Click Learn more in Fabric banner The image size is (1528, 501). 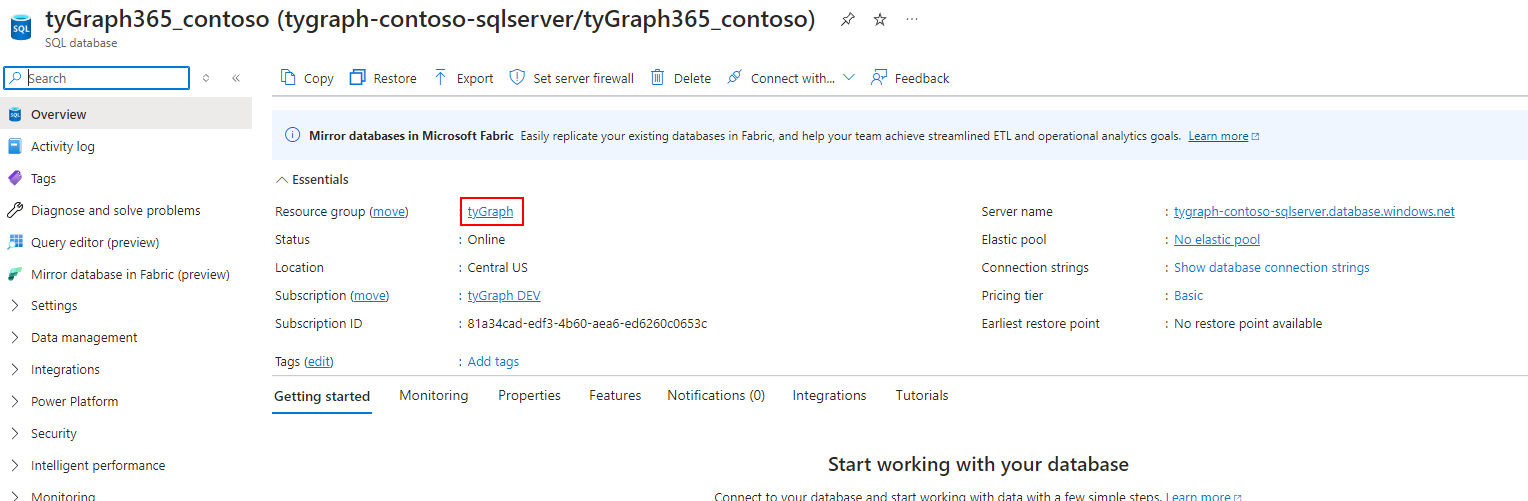(1219, 136)
